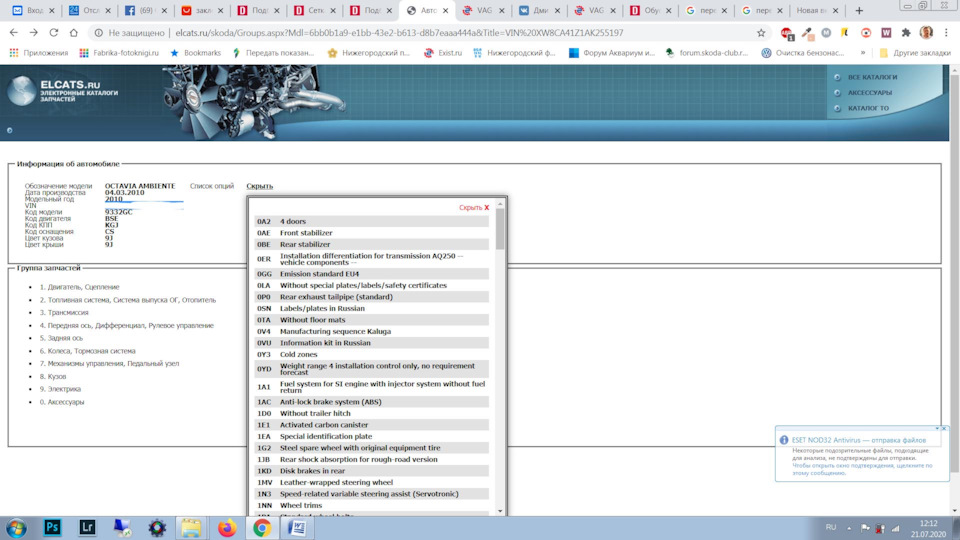Click the RU language indicator in the tray
960x540 pixels.
pyautogui.click(x=831, y=528)
